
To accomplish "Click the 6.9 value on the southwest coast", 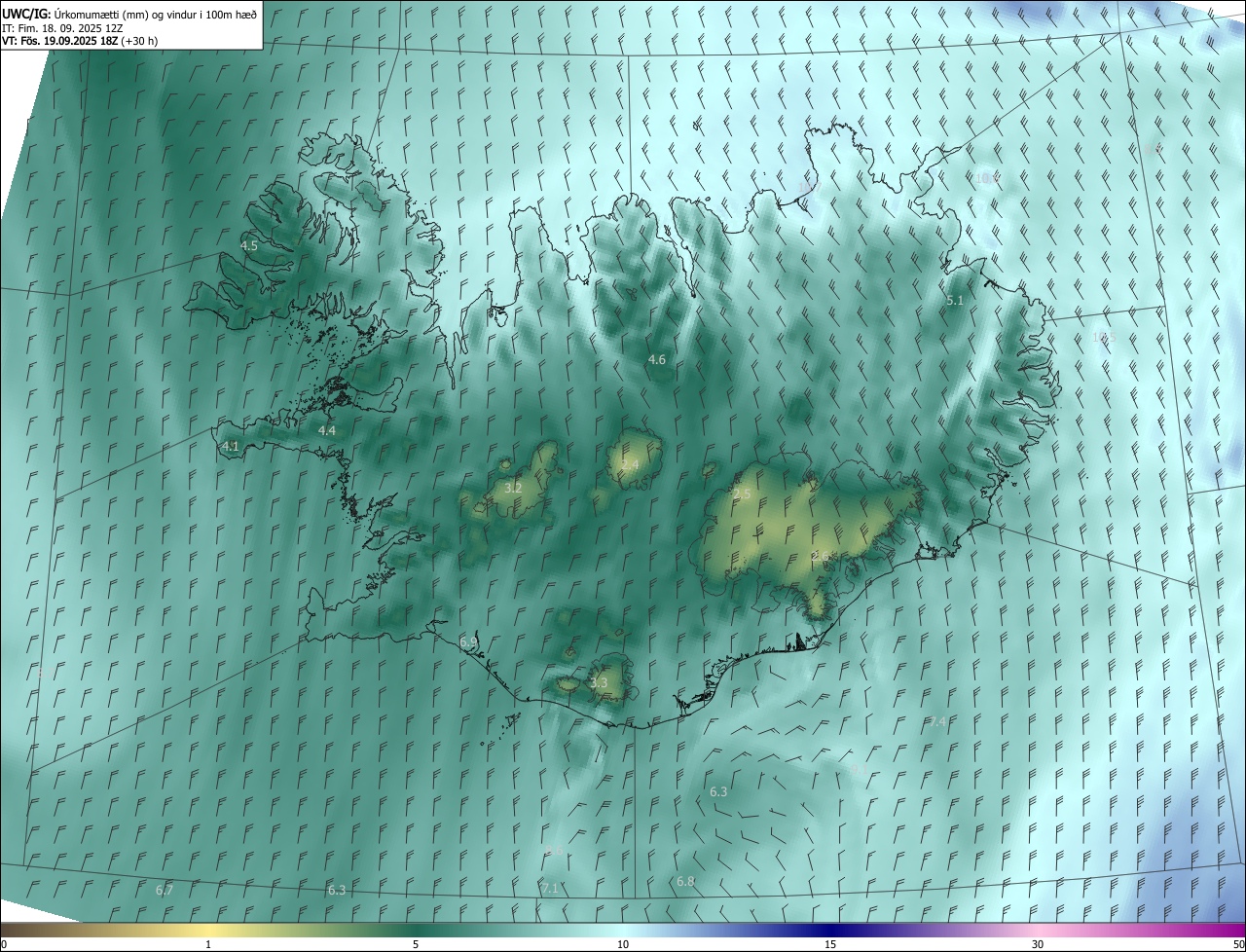I will (468, 642).
